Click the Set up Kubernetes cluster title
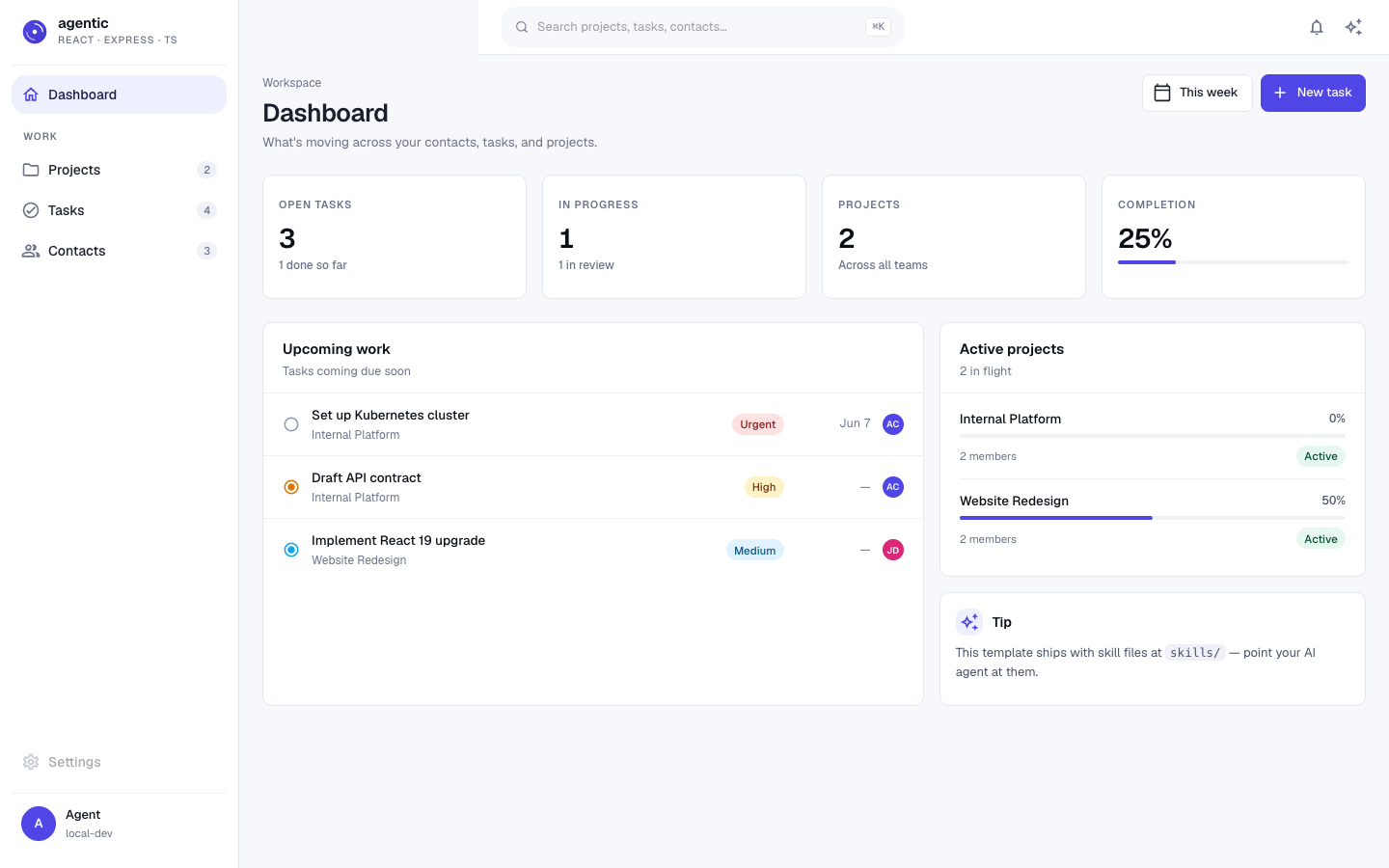 coord(391,415)
